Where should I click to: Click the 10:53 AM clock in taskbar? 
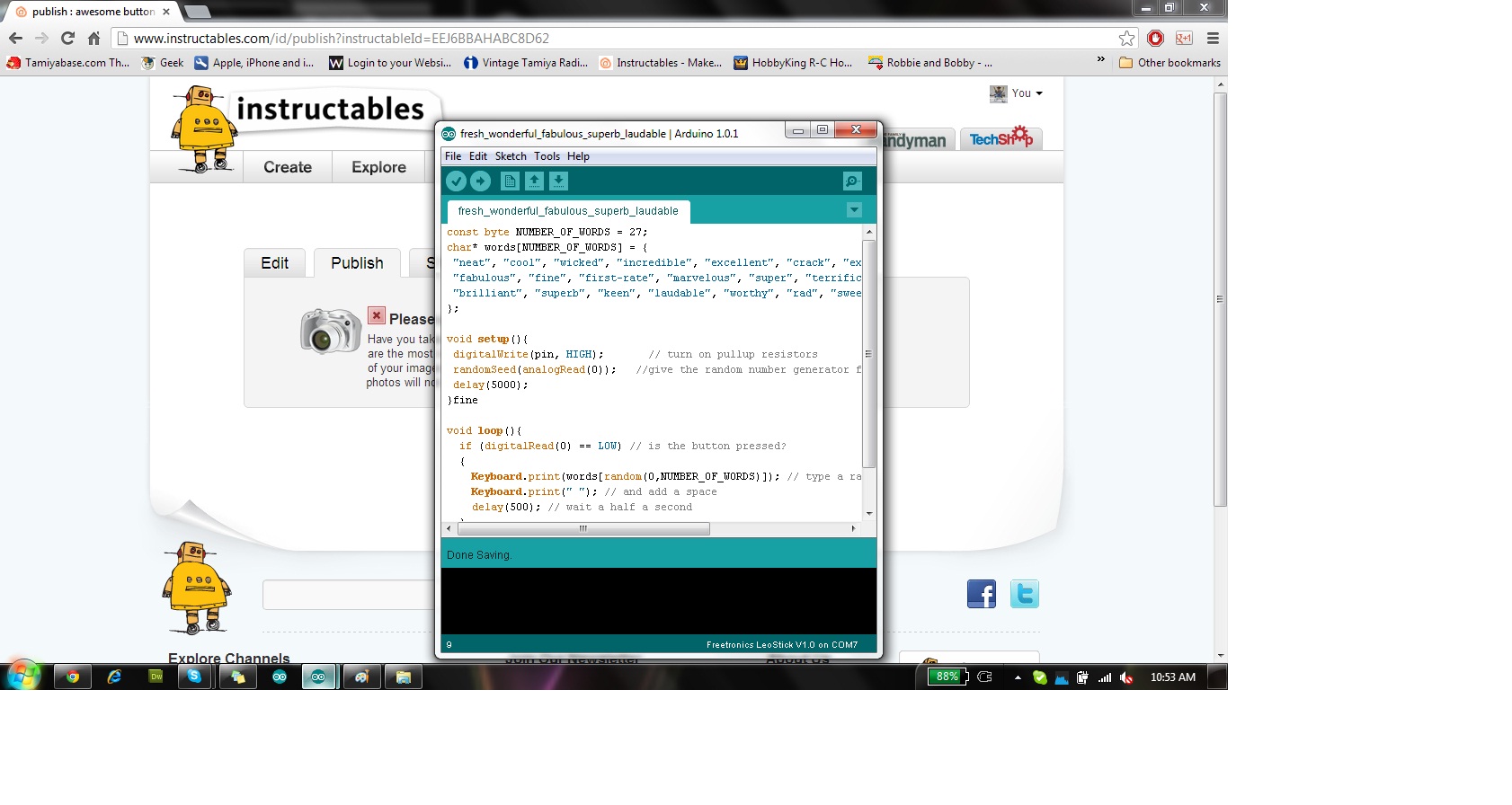1173,677
